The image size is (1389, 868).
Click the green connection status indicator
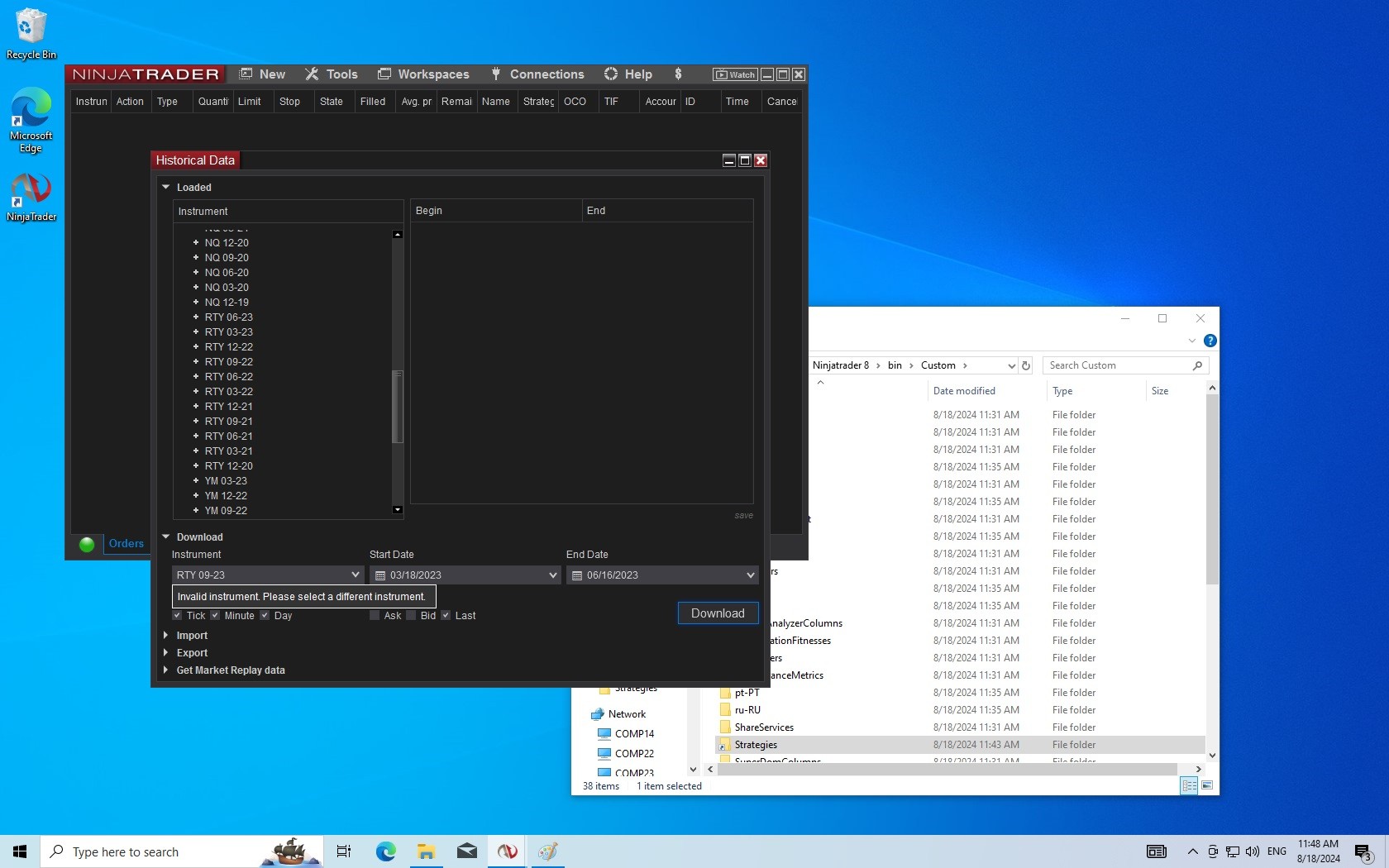click(x=87, y=544)
